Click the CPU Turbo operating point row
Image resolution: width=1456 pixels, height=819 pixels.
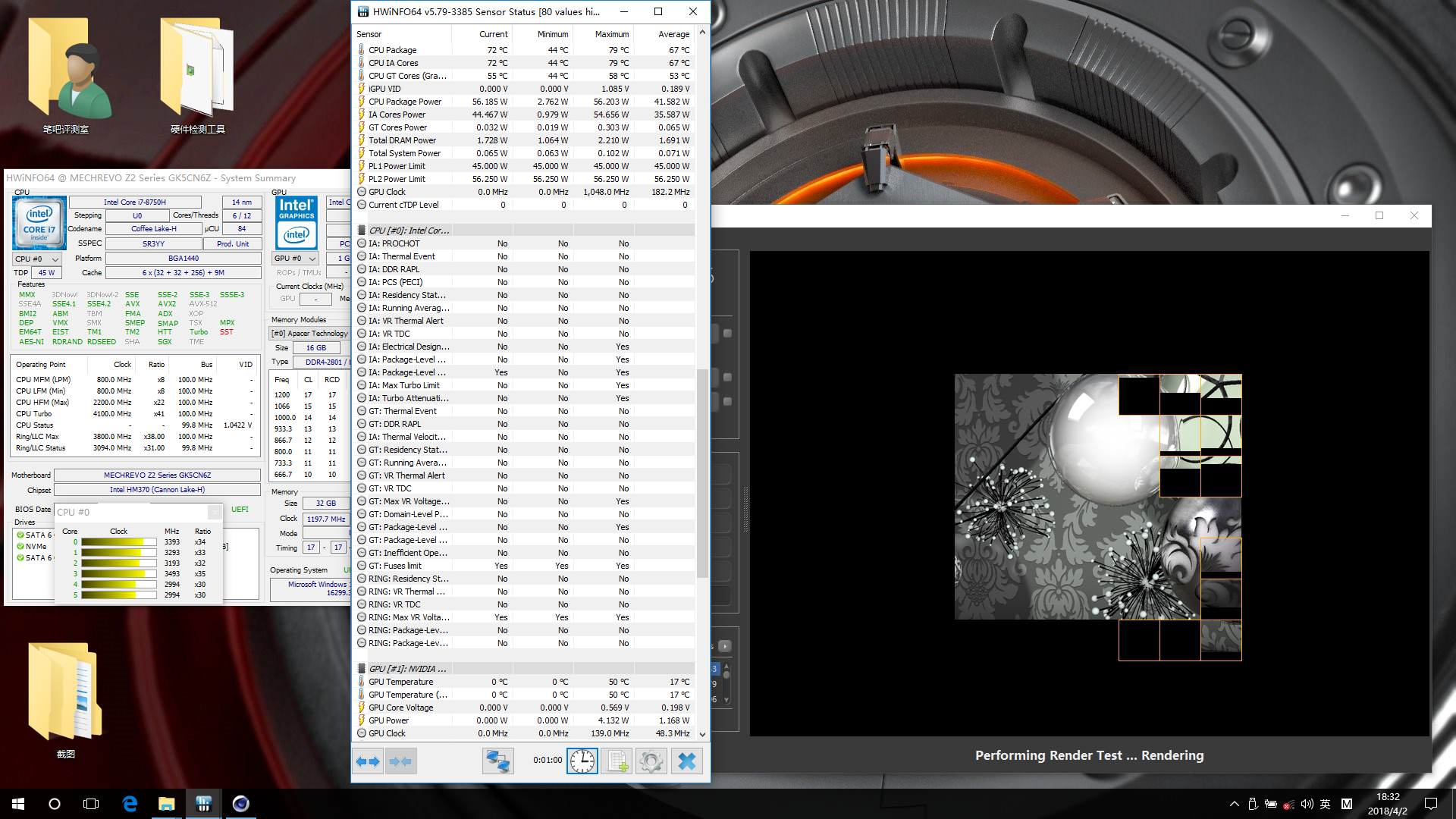[x=134, y=414]
